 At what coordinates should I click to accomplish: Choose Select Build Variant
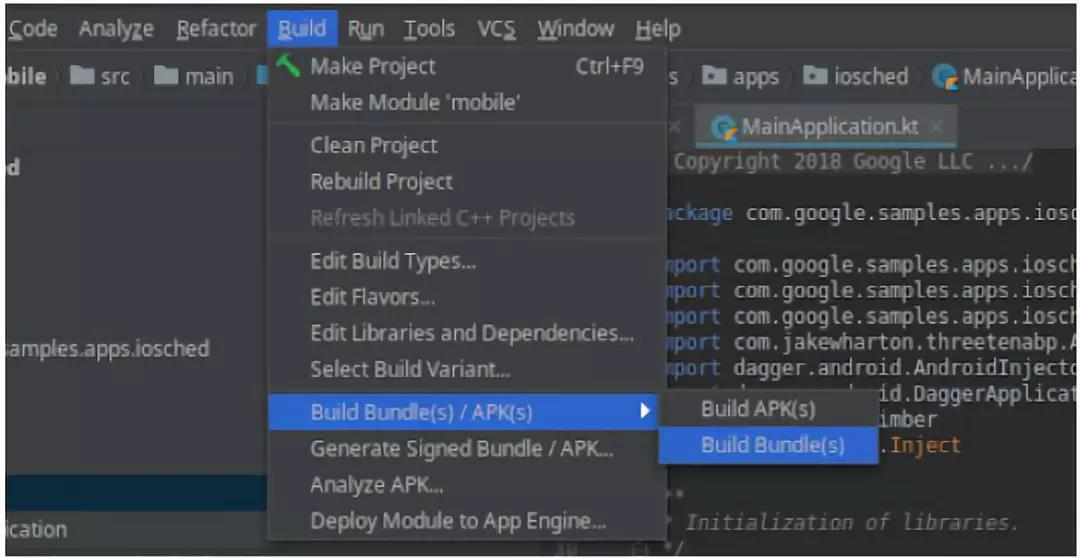click(467, 370)
